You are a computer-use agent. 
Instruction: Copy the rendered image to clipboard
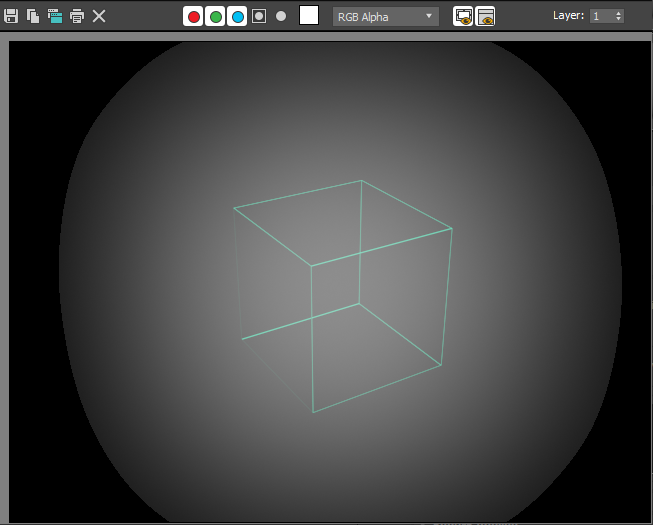(33, 16)
